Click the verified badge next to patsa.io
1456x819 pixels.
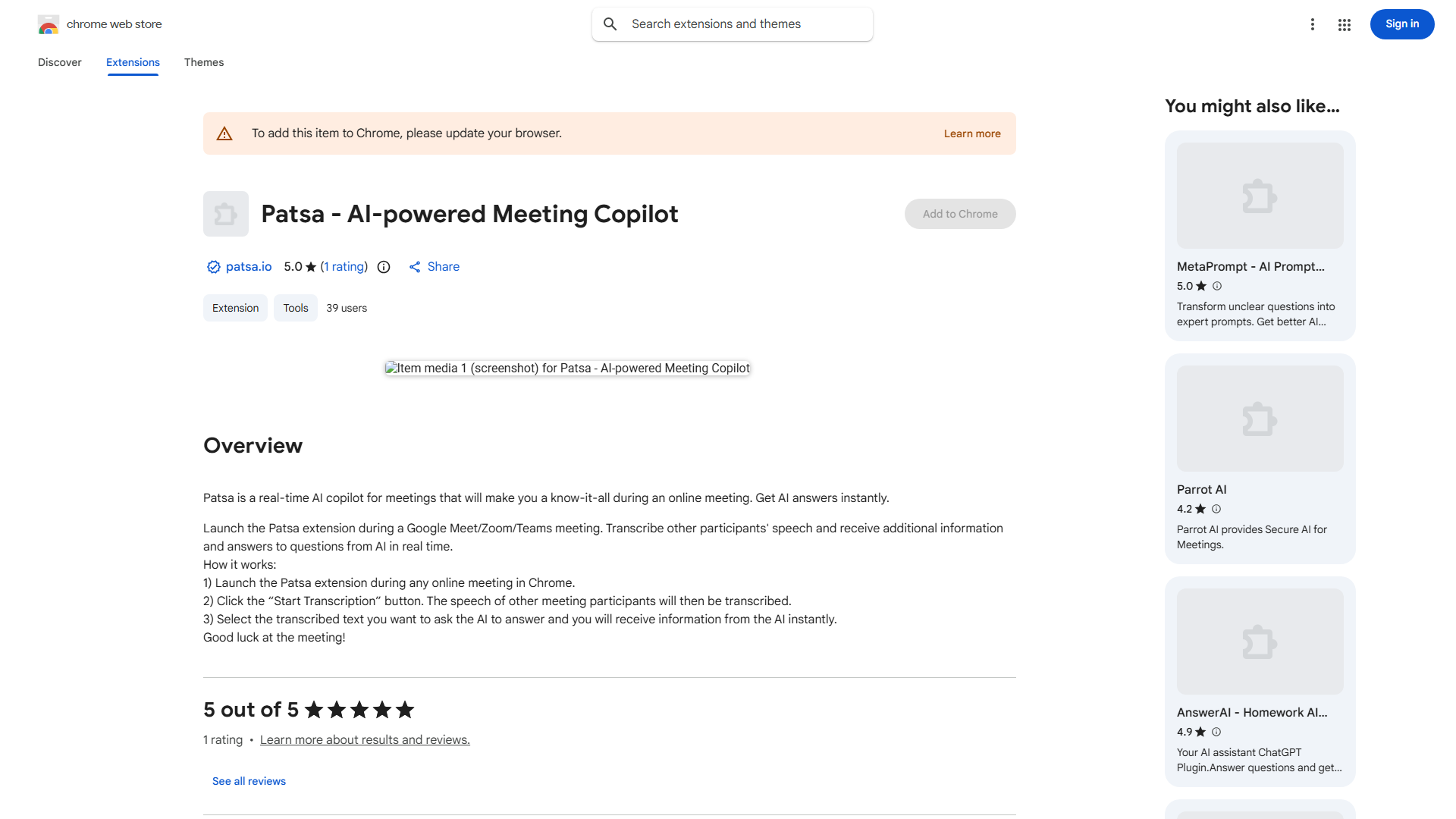(214, 267)
